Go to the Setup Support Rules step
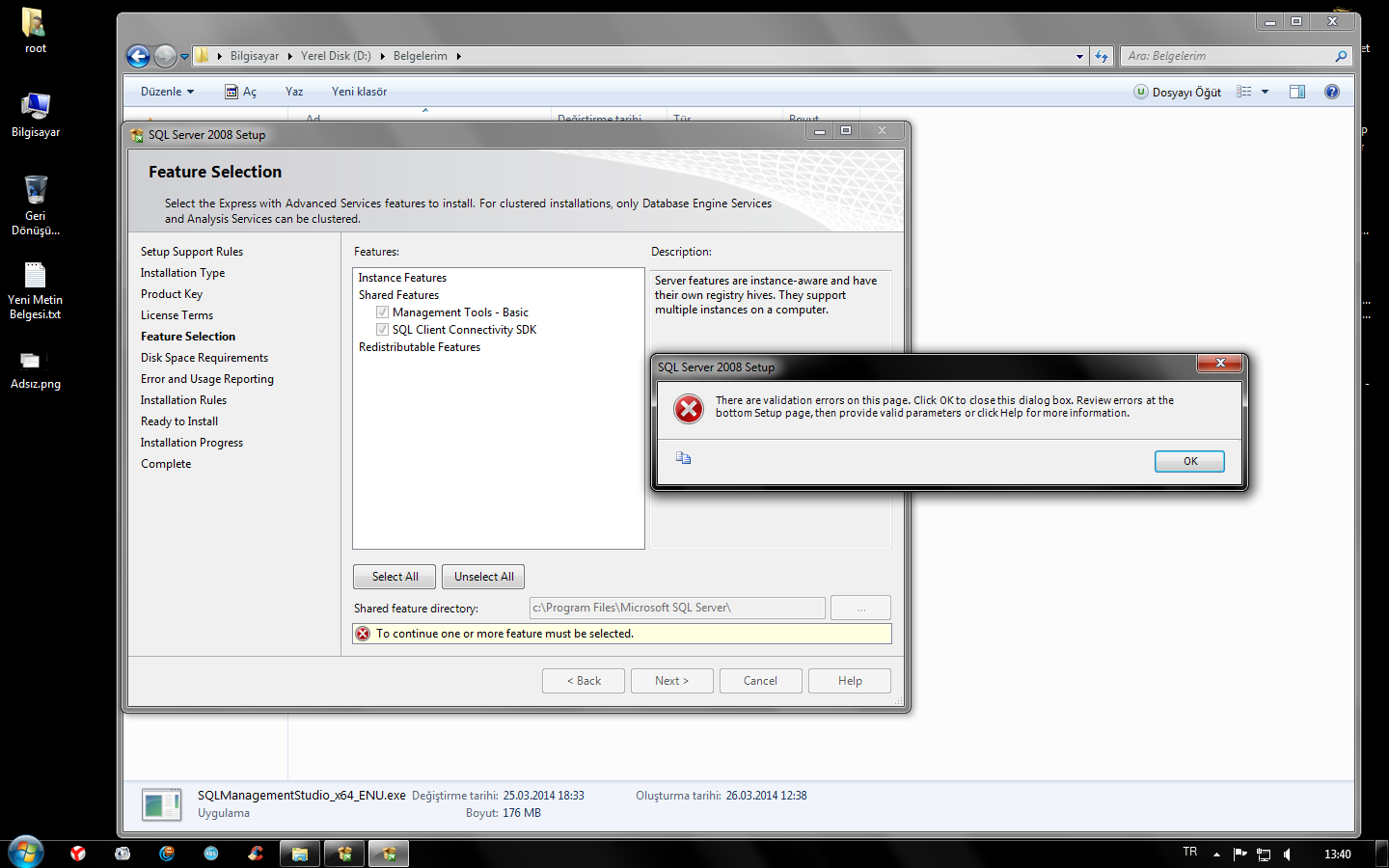 tap(192, 252)
